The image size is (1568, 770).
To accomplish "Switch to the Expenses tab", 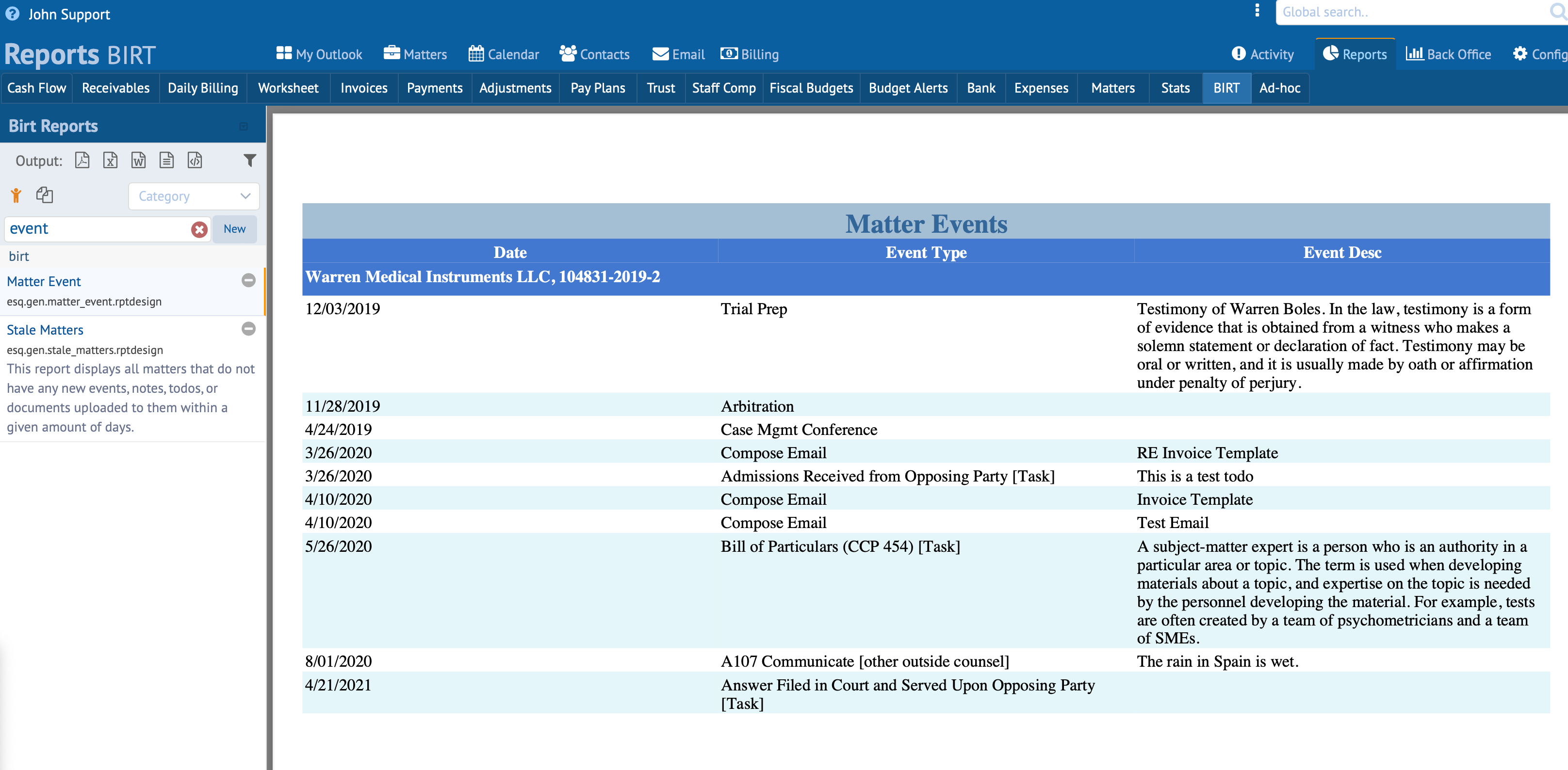I will coord(1042,88).
